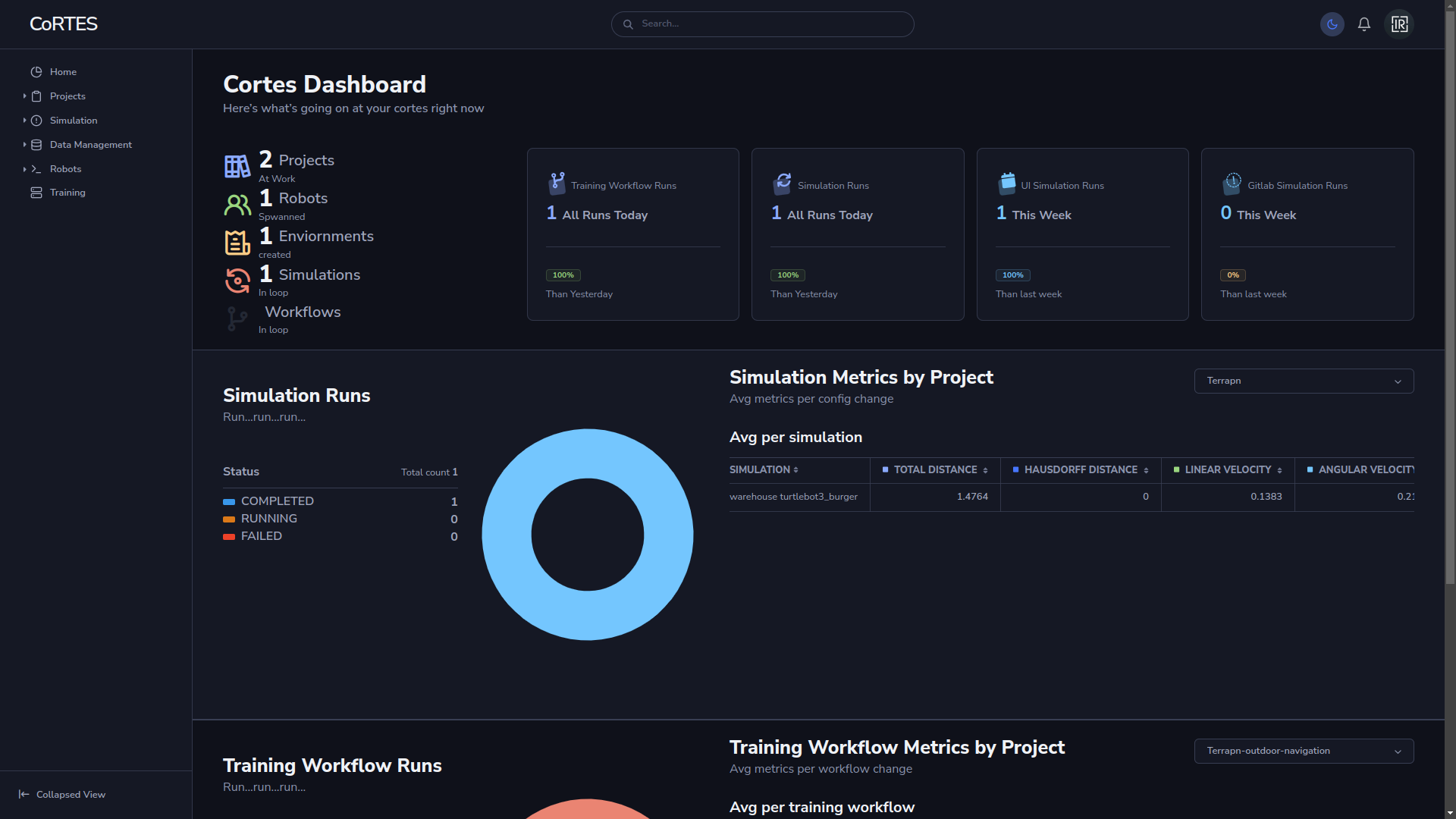This screenshot has width=1456, height=819.
Task: Click the Projects clipboard icon
Action: (36, 96)
